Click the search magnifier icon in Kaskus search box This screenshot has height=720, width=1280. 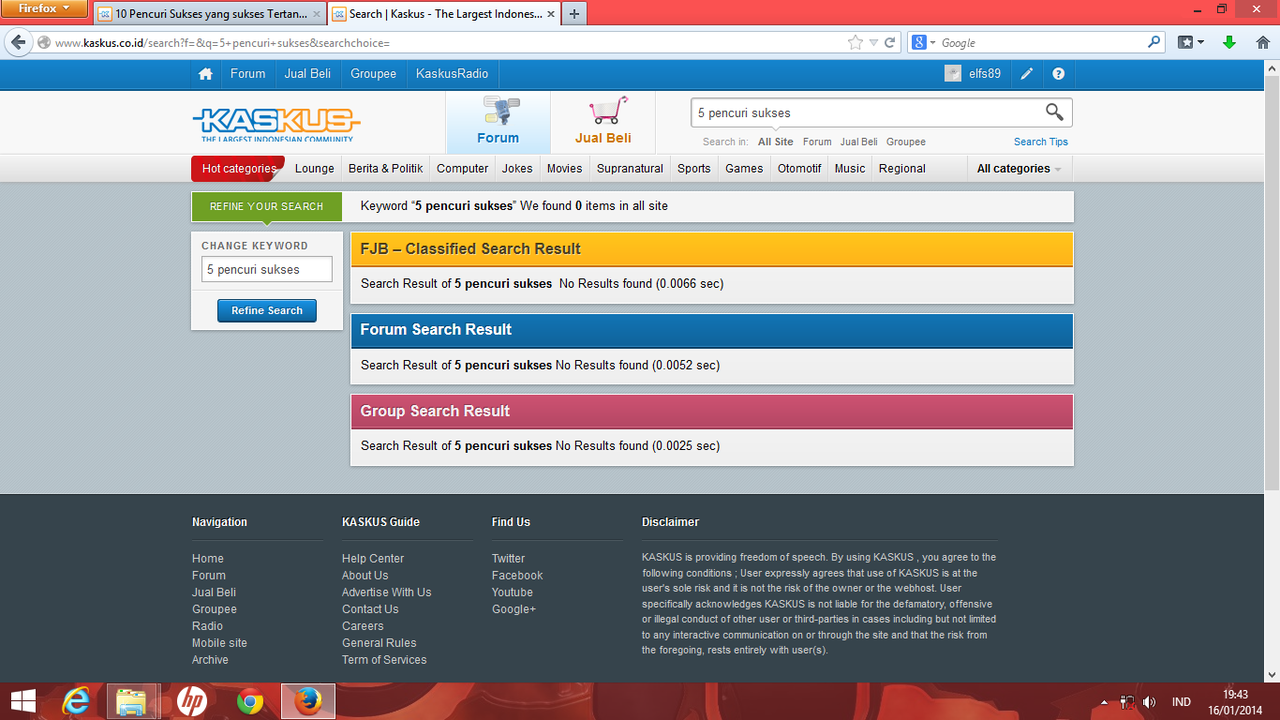[x=1054, y=112]
